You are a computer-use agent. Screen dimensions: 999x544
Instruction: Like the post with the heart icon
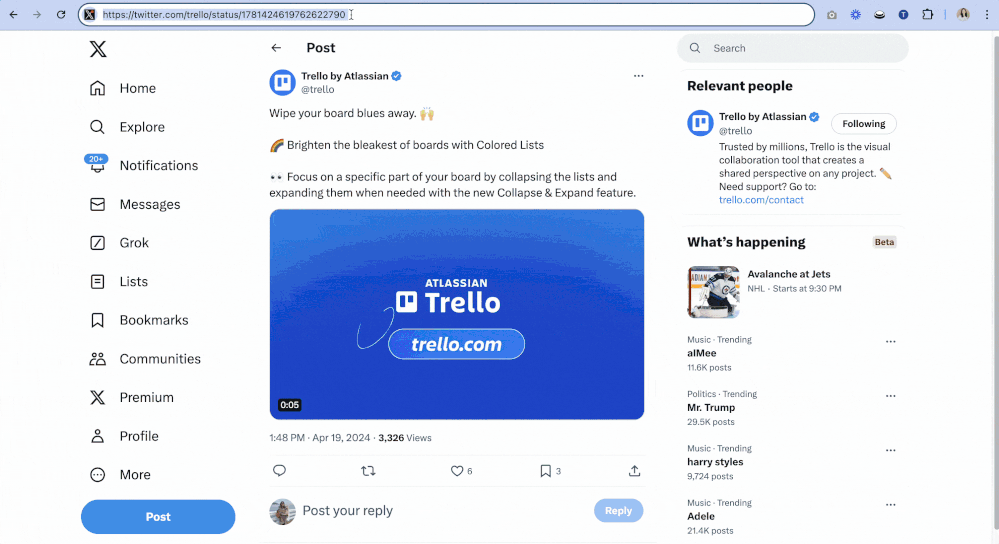[457, 471]
